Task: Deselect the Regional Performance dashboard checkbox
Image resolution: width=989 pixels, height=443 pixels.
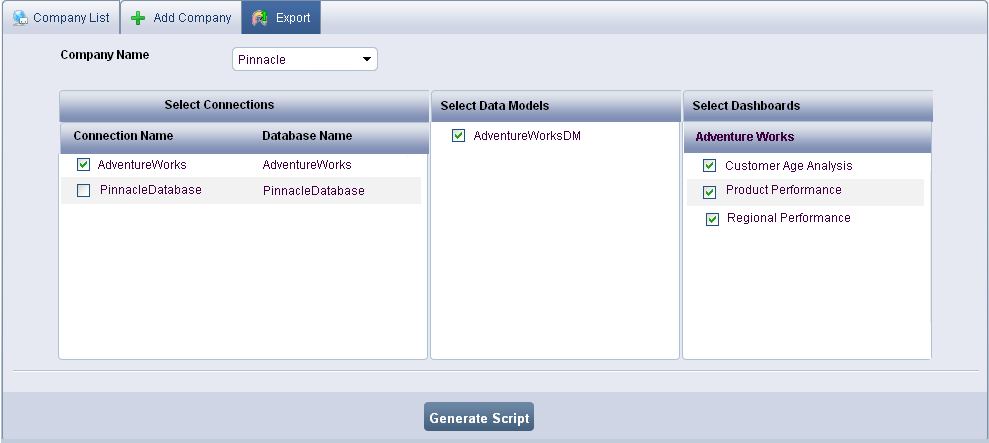Action: click(x=713, y=219)
